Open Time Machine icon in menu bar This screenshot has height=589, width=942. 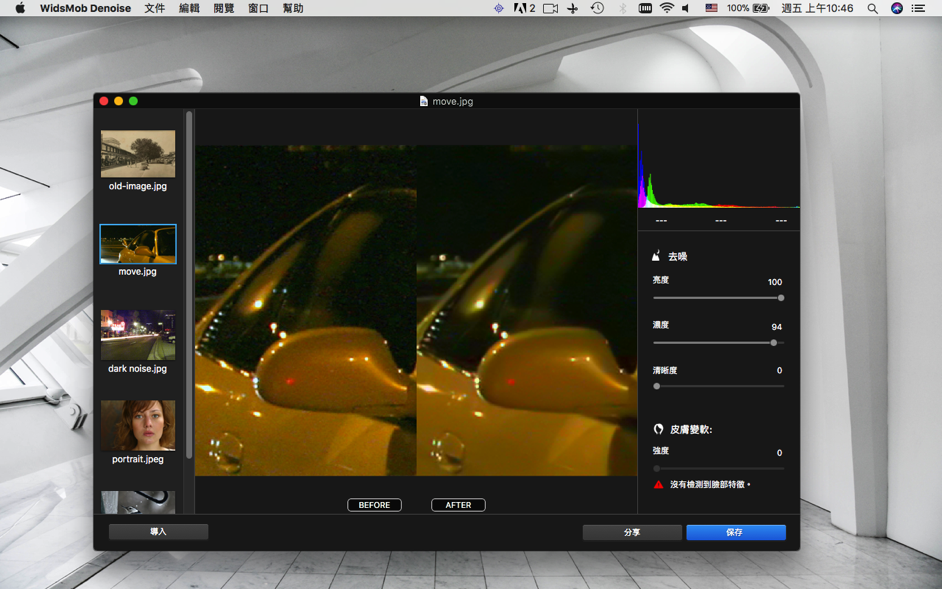[597, 8]
